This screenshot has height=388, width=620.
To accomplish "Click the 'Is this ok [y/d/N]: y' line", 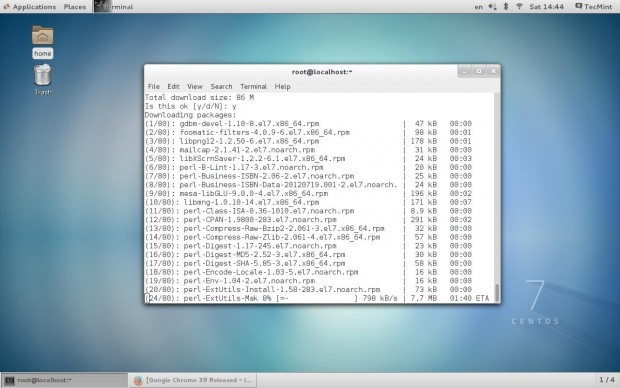I will pos(191,106).
